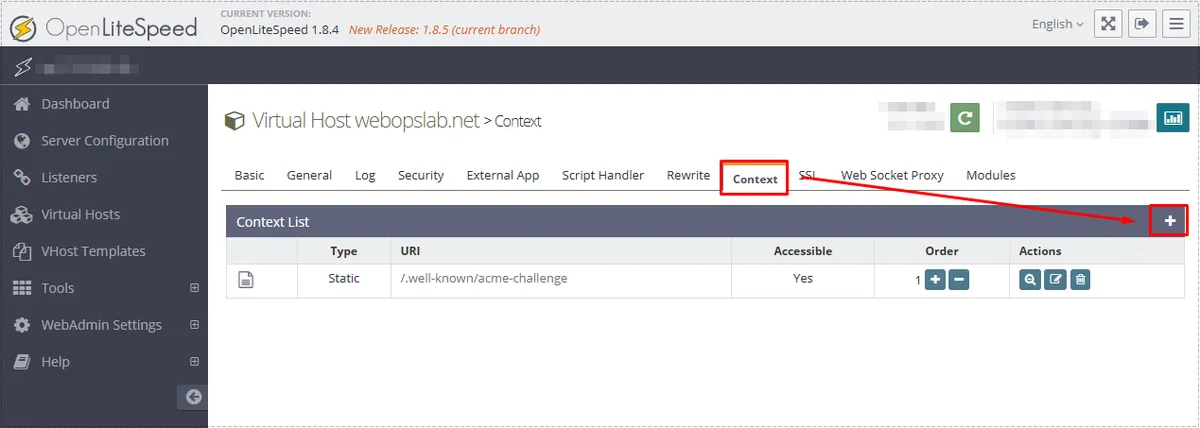Click the logout icon in header

pos(1142,24)
